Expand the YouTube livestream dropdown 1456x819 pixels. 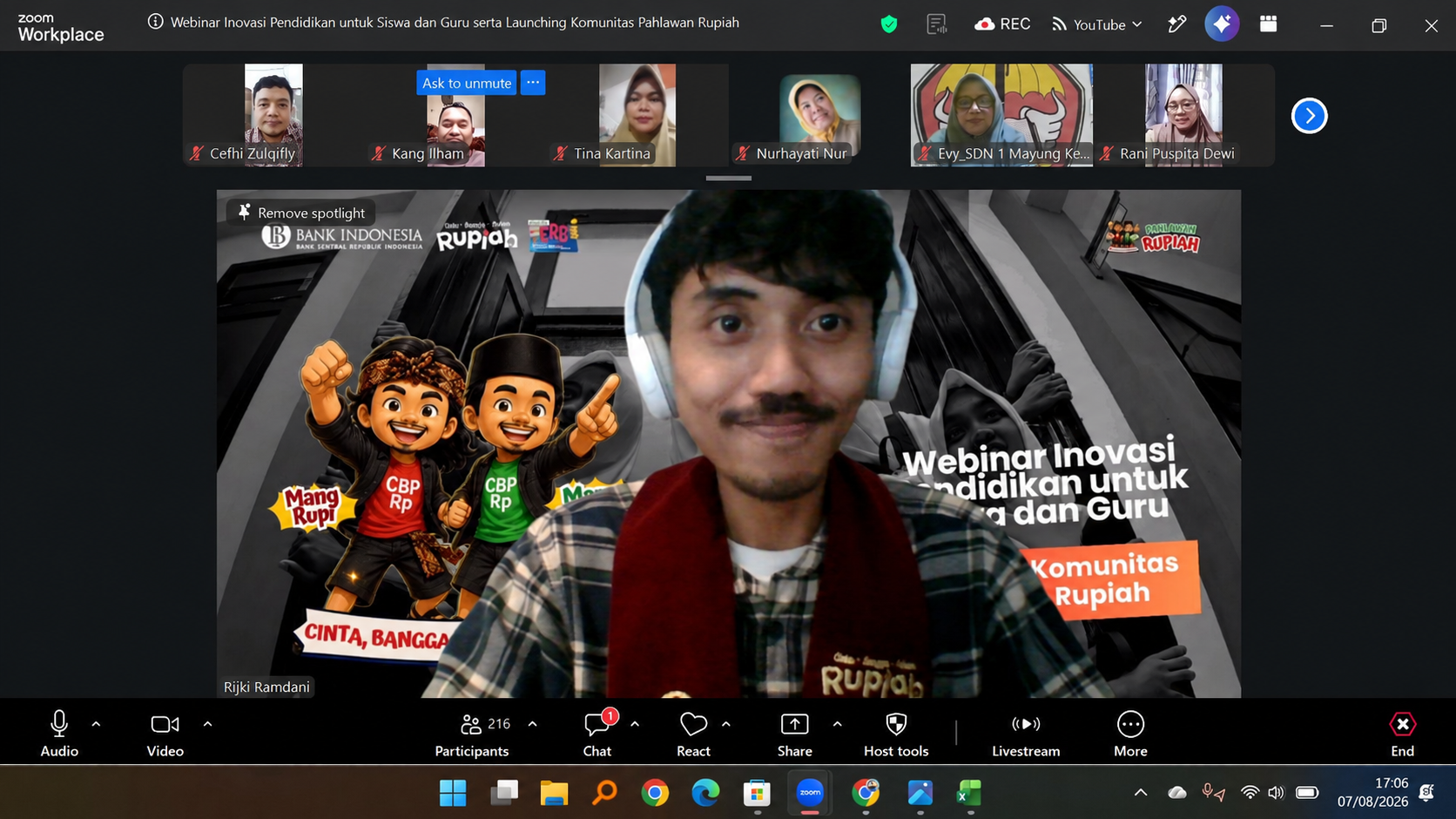tap(1097, 24)
